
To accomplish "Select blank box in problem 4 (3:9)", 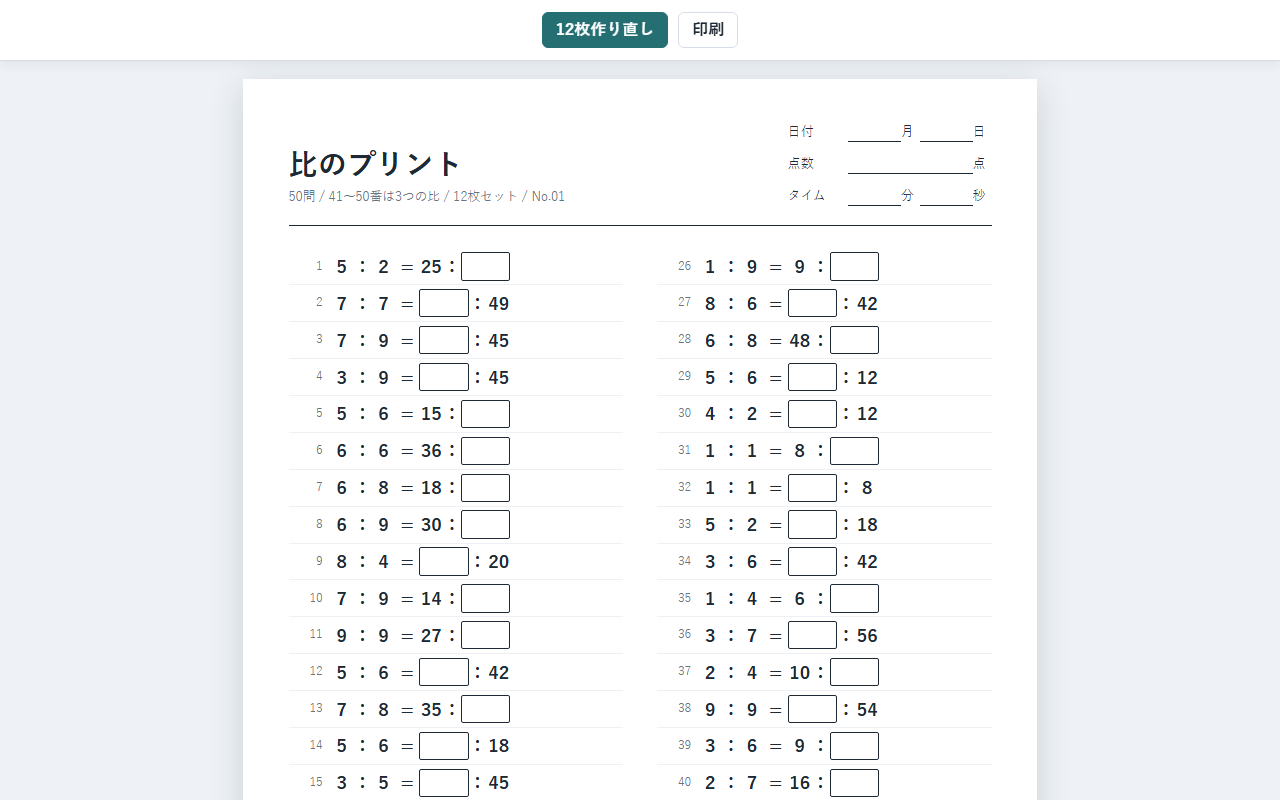I will (x=444, y=377).
